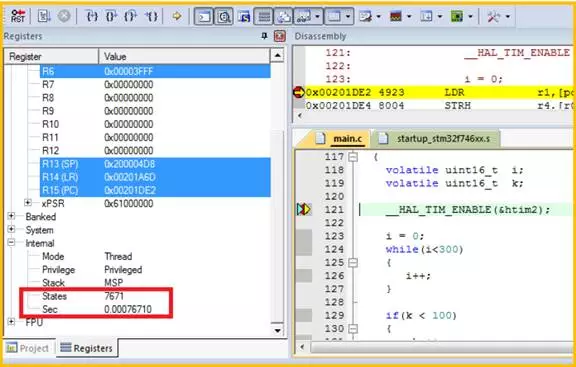The height and width of the screenshot is (367, 576).
Task: Expand the Banked registers group
Action: [11, 216]
